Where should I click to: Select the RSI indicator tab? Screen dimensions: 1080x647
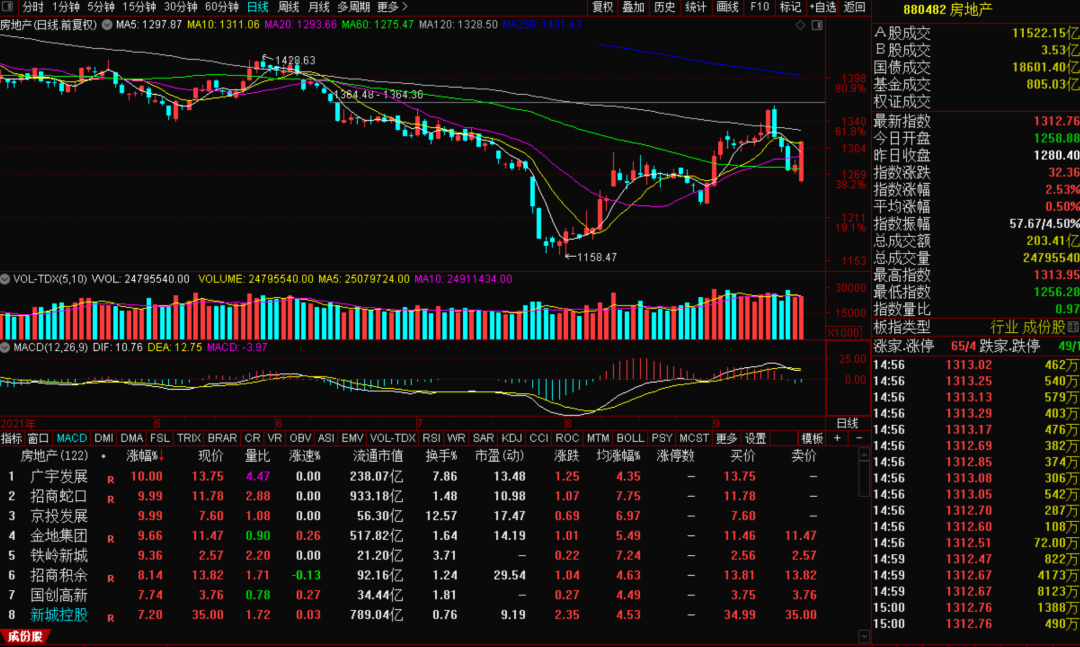pos(432,438)
